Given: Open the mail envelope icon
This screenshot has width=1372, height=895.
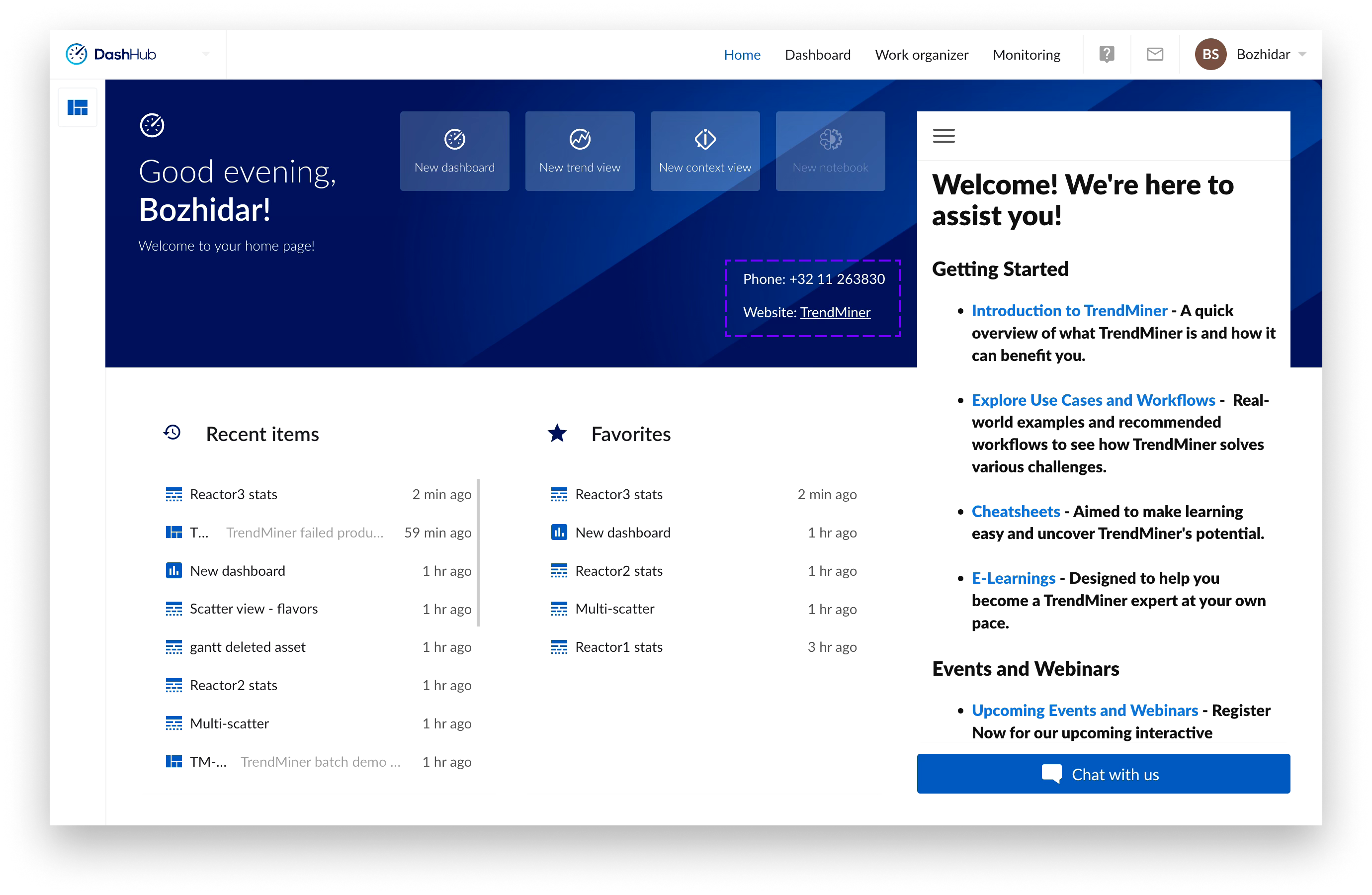Looking at the screenshot, I should pyautogui.click(x=1155, y=54).
